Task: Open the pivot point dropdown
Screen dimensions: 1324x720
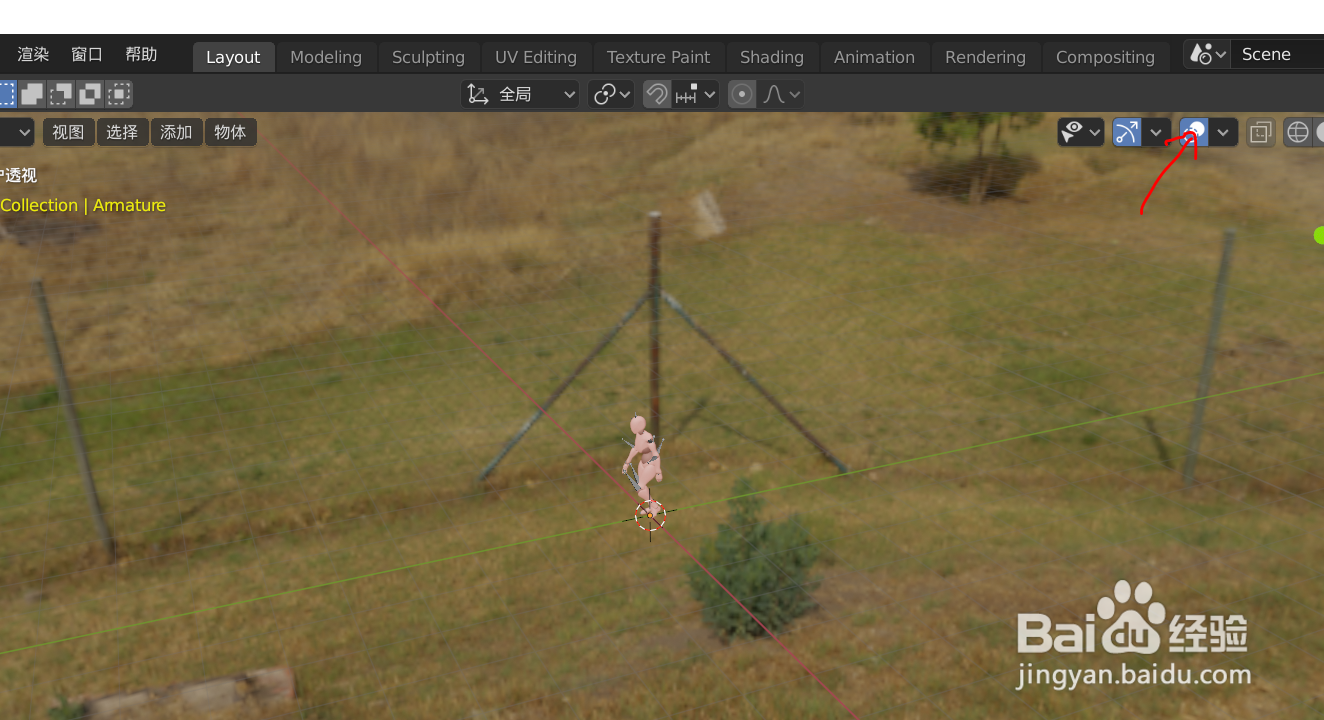Action: 611,94
